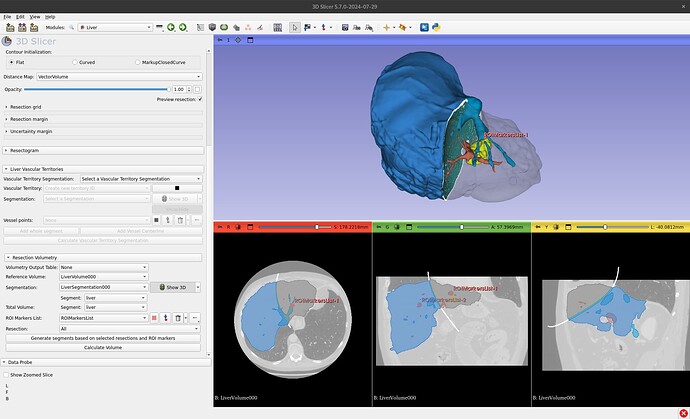Open the Models module cube icon

click(x=212, y=27)
